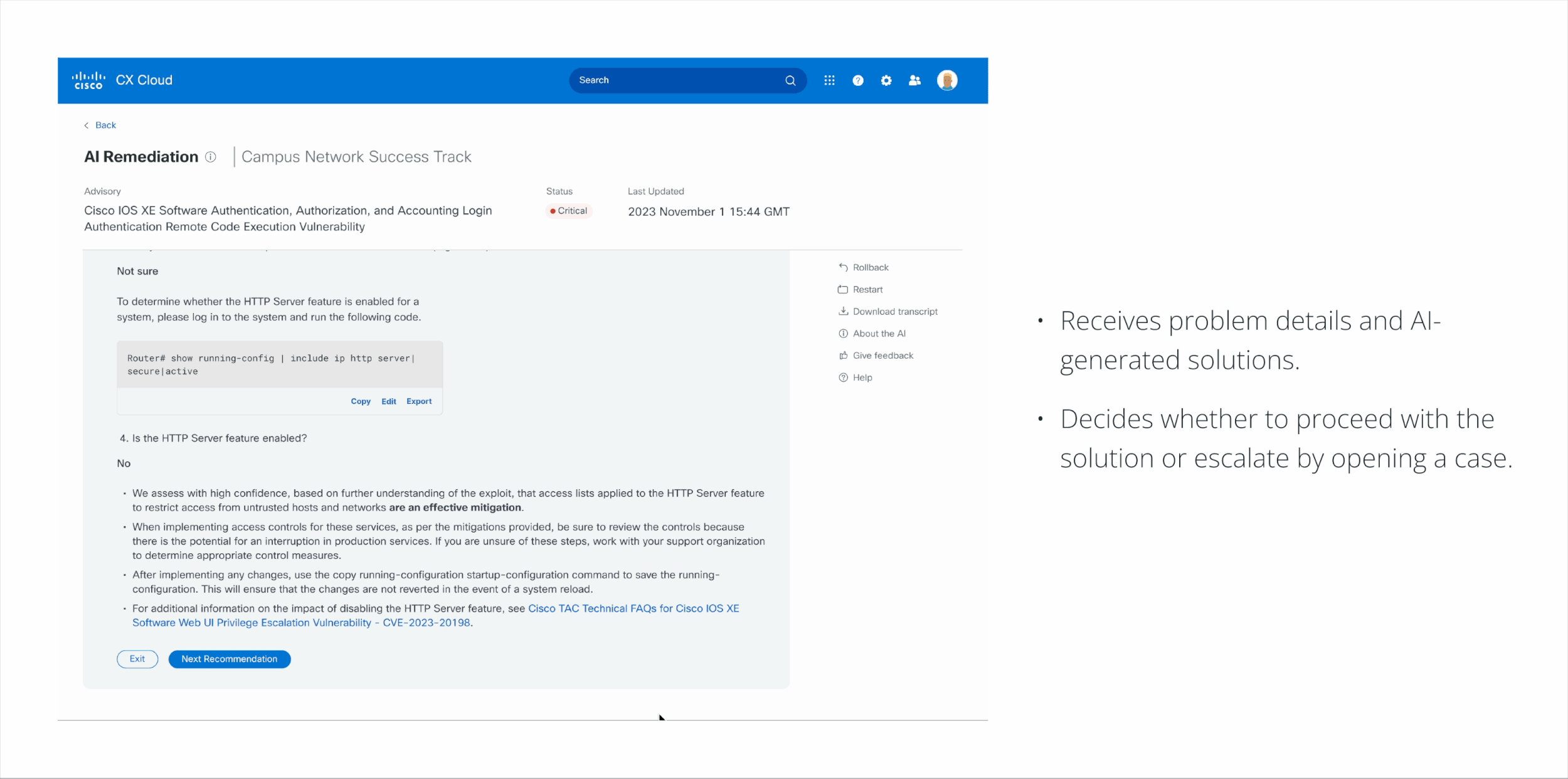Click the Exit button
Viewport: 1568px width, 779px height.
tap(137, 659)
